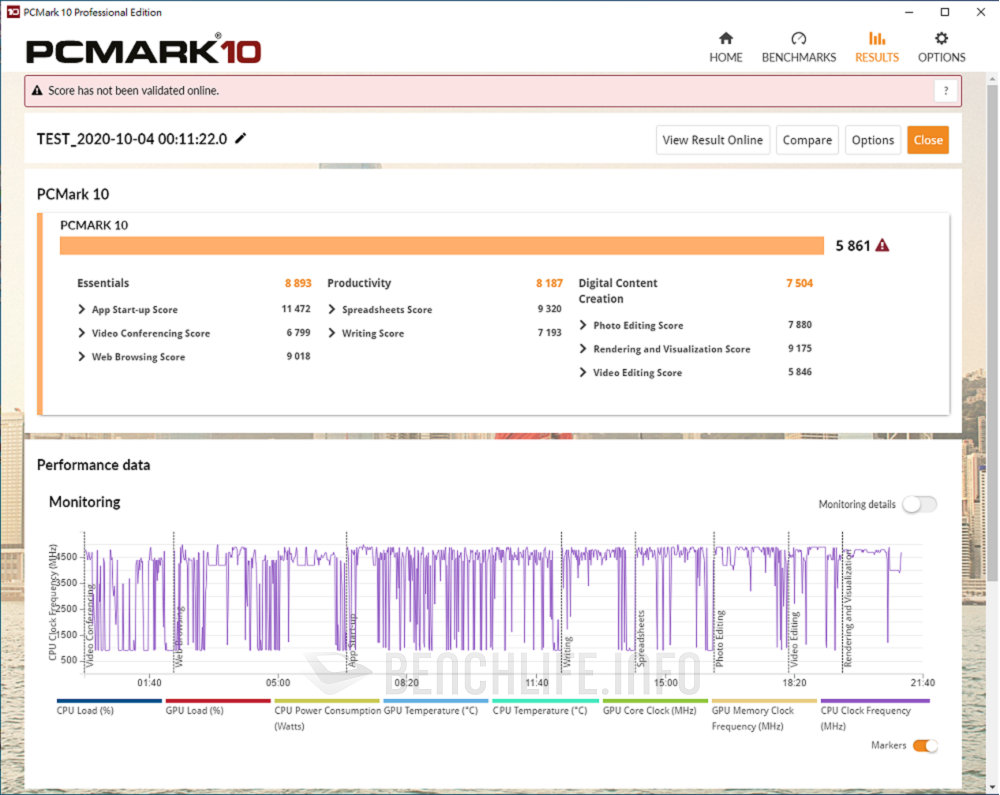Click the View Result Online button
The image size is (1000, 795).
tap(712, 139)
